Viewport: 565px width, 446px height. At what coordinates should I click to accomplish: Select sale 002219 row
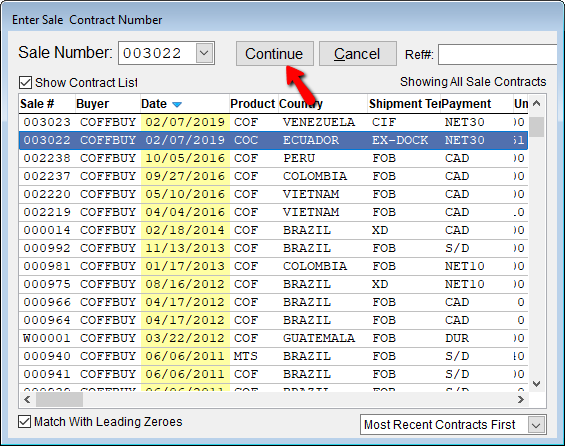273,212
